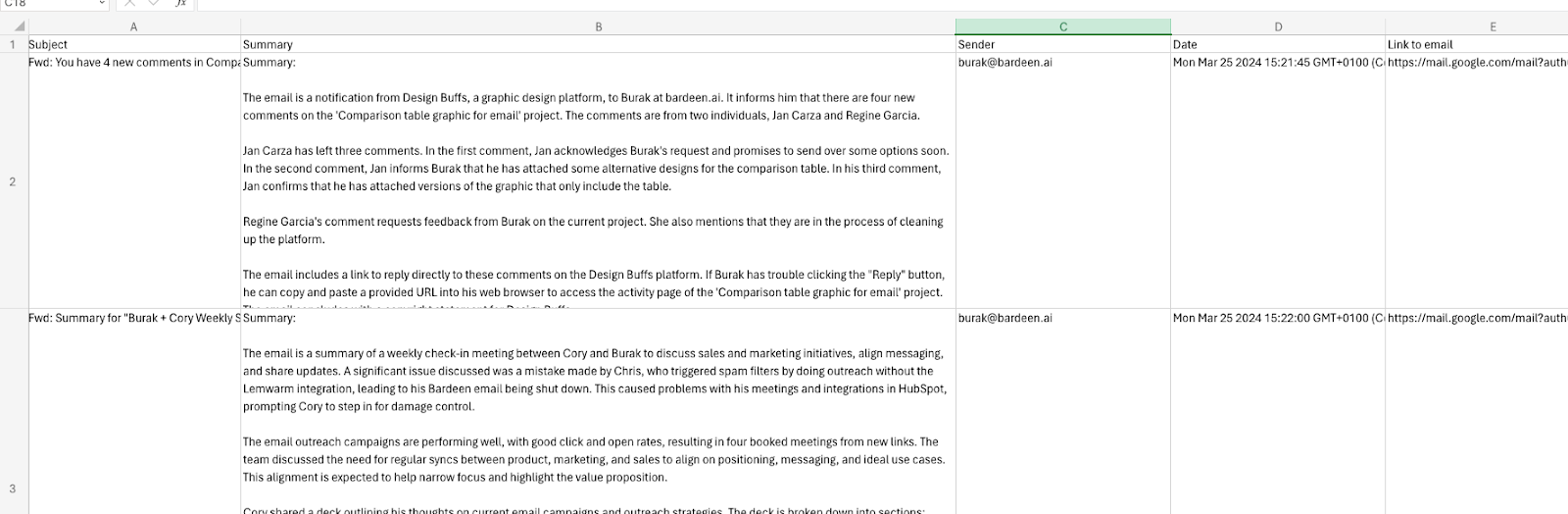This screenshot has height=514, width=1568.
Task: Select cell 'Fwd: You have 4 new comments'
Action: pos(133,180)
